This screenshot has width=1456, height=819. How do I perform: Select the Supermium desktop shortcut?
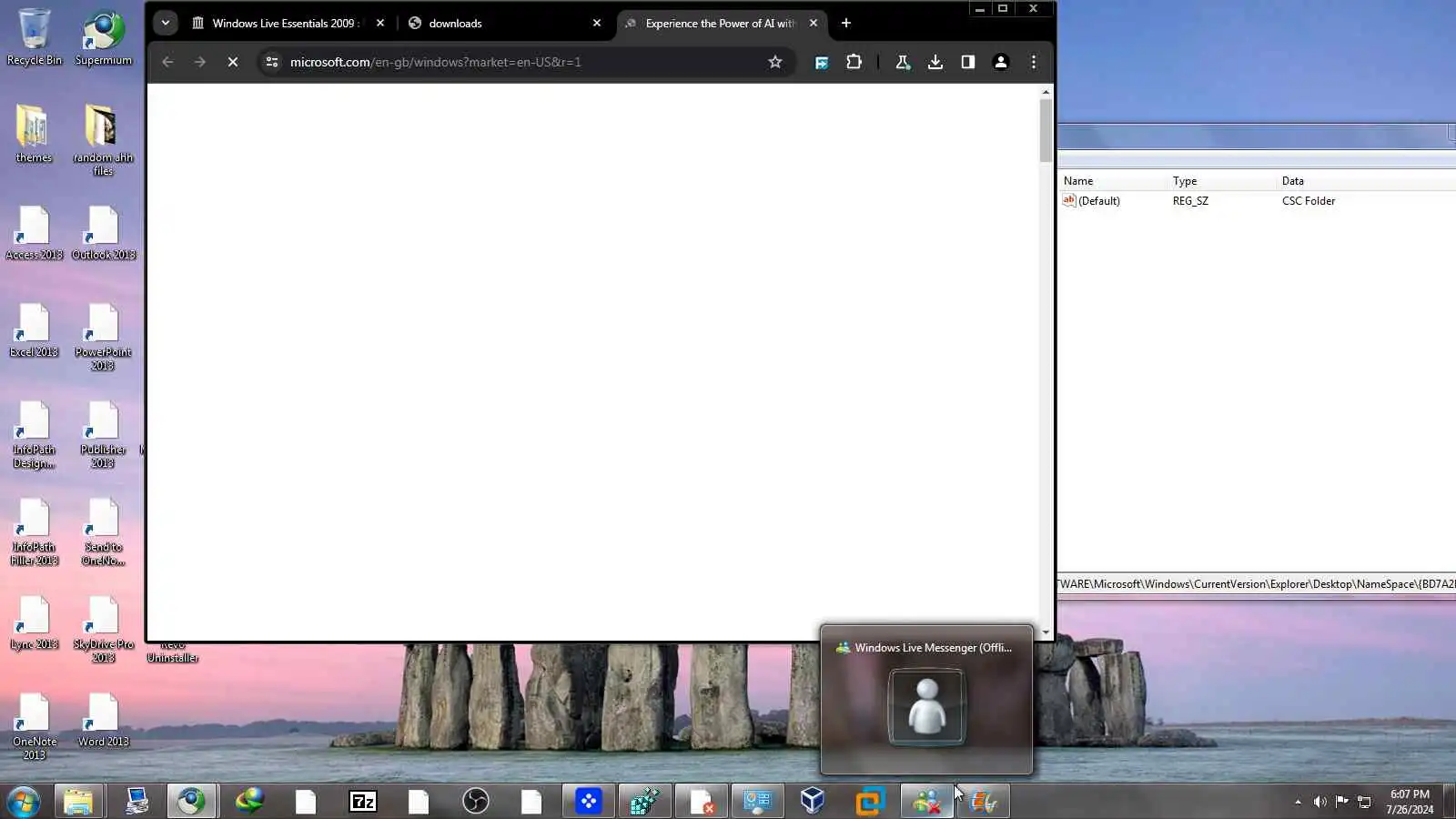coord(104,36)
